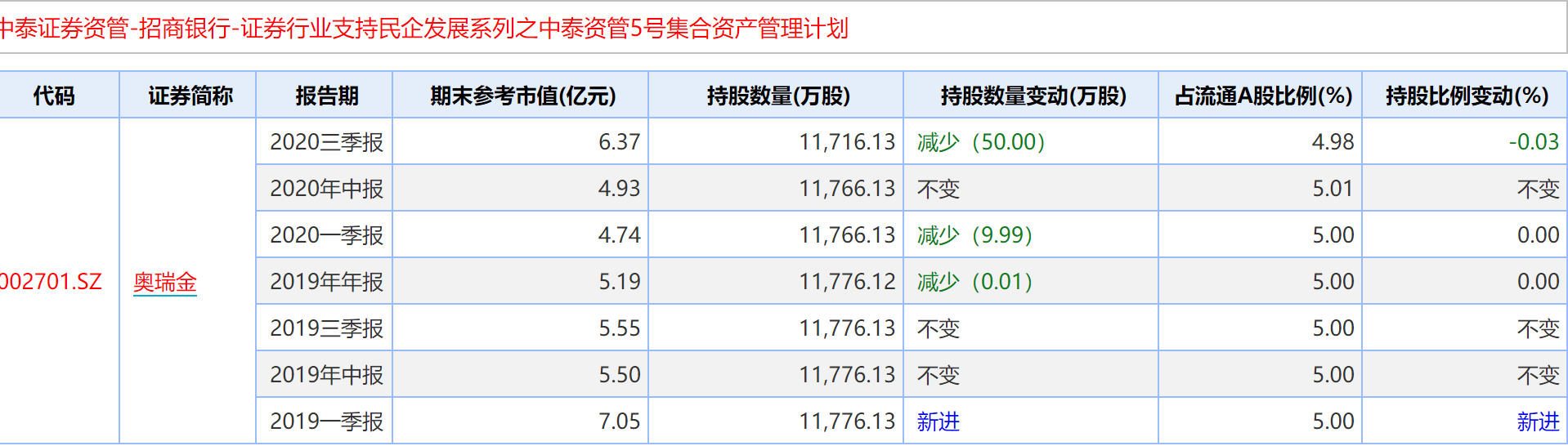Click ratio value 4.98
The width and height of the screenshot is (1568, 446).
point(1333,142)
